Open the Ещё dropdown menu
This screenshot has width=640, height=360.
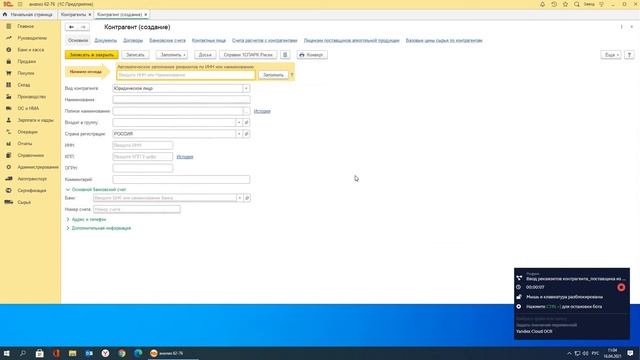[x=611, y=55]
